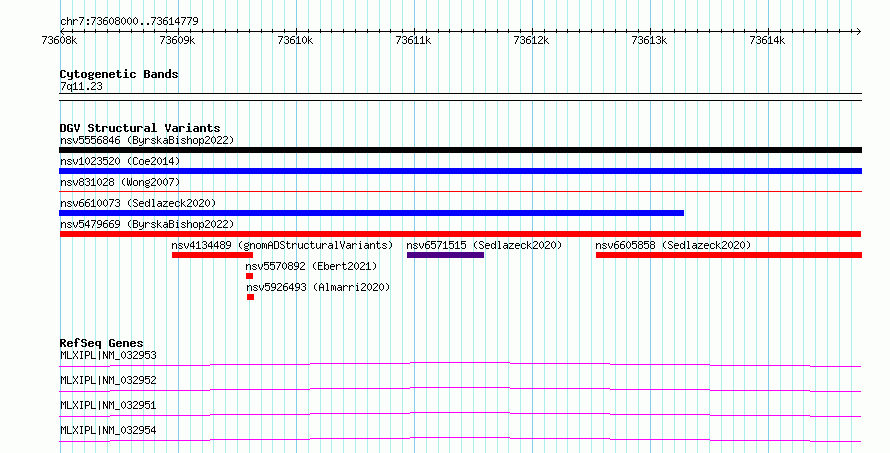Open the nsv6571515 (Sedlazeck2020) label
Viewport: 890px width, 453px height.
click(484, 245)
